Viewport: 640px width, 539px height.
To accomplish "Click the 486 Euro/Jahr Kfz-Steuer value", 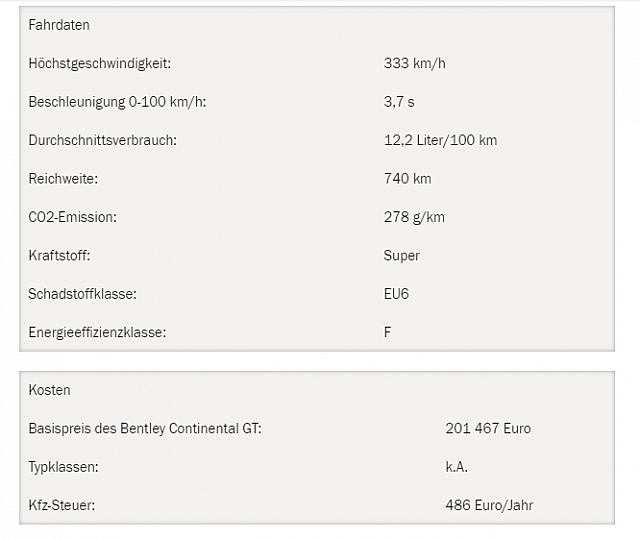I will coord(489,505).
